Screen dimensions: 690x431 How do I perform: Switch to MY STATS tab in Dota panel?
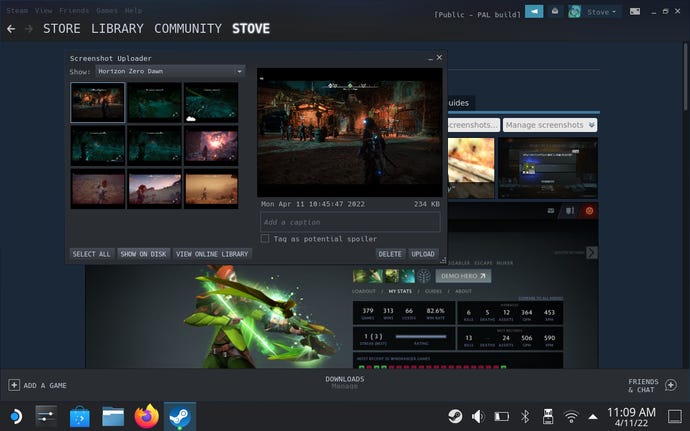point(400,291)
